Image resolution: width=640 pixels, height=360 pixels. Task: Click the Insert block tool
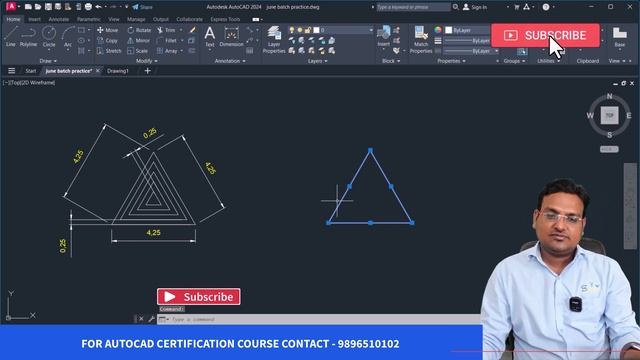click(383, 36)
